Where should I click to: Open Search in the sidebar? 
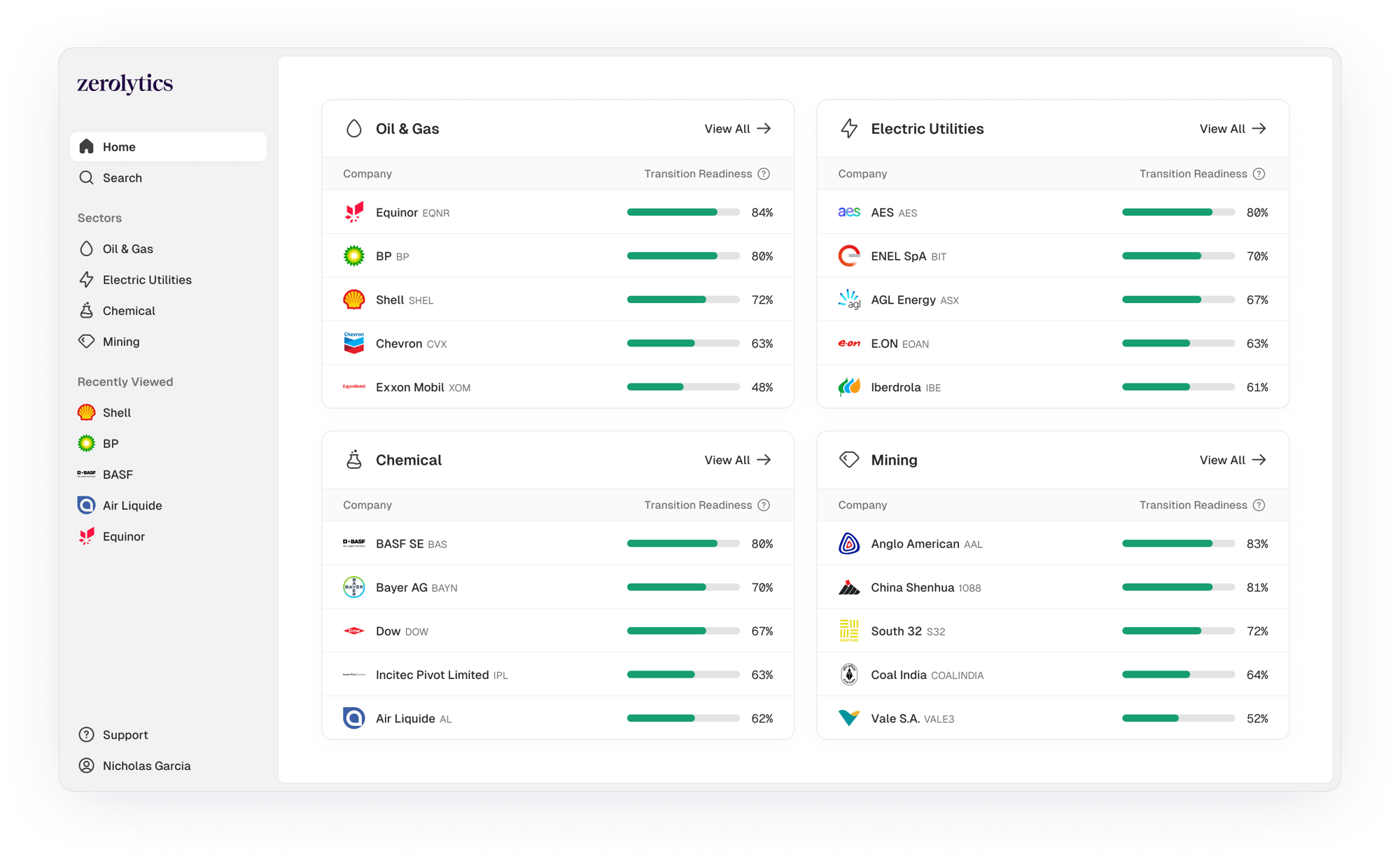click(168, 178)
